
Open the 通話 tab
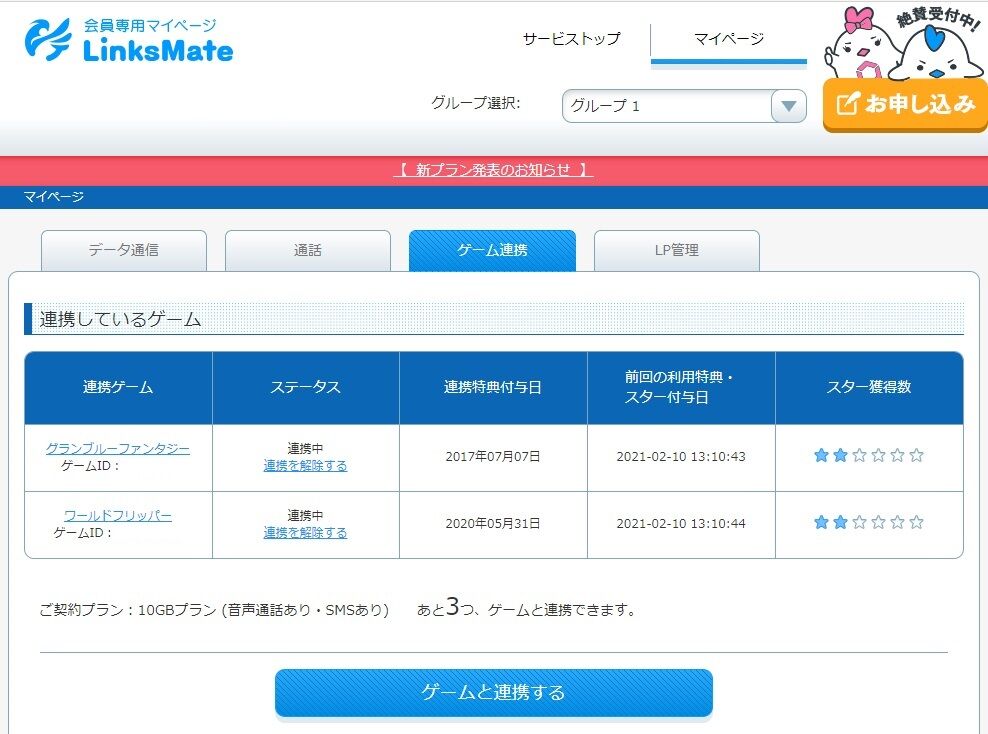click(307, 250)
